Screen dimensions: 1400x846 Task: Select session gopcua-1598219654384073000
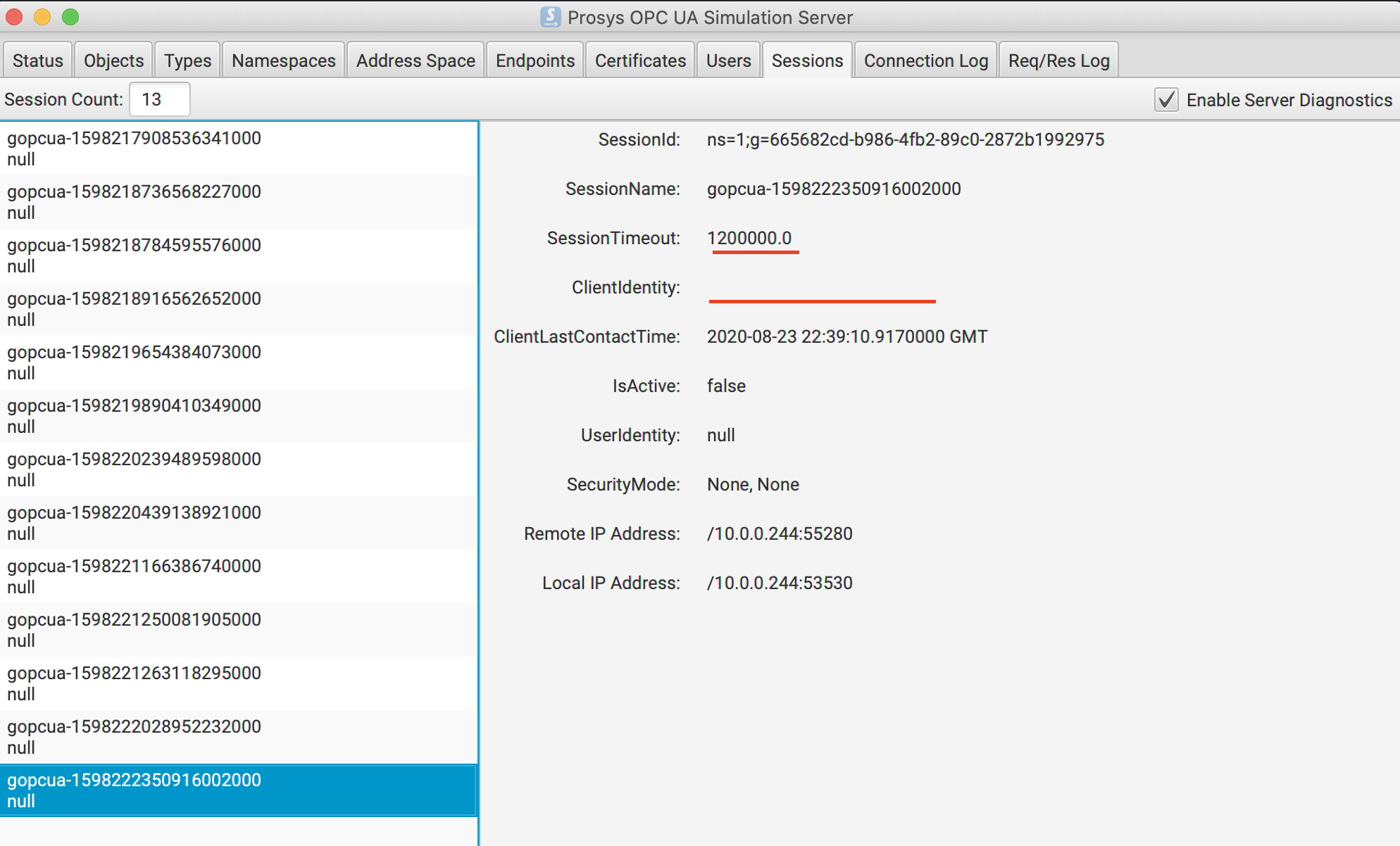pyautogui.click(x=134, y=362)
